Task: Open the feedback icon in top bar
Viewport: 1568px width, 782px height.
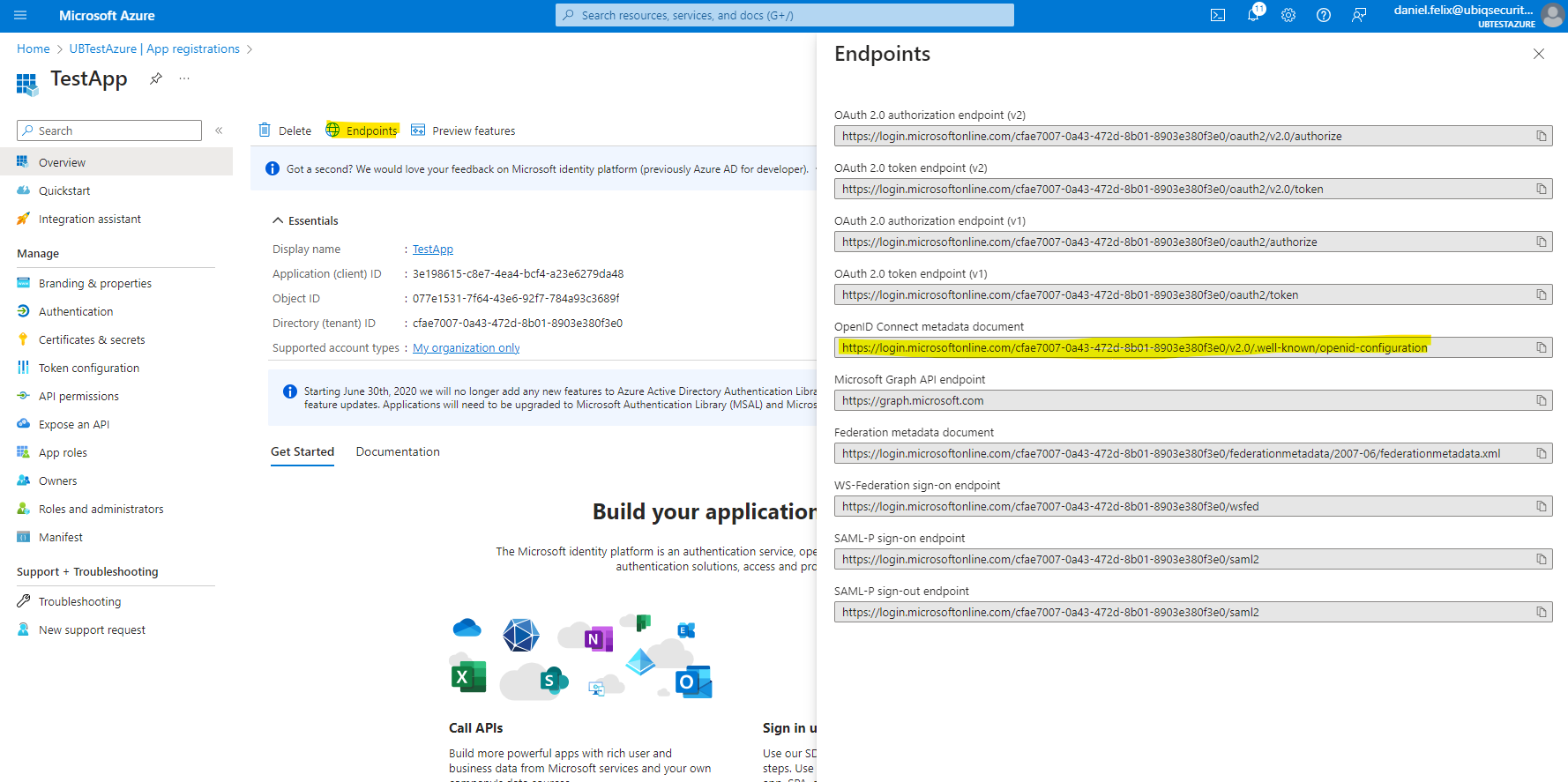Action: point(1359,15)
